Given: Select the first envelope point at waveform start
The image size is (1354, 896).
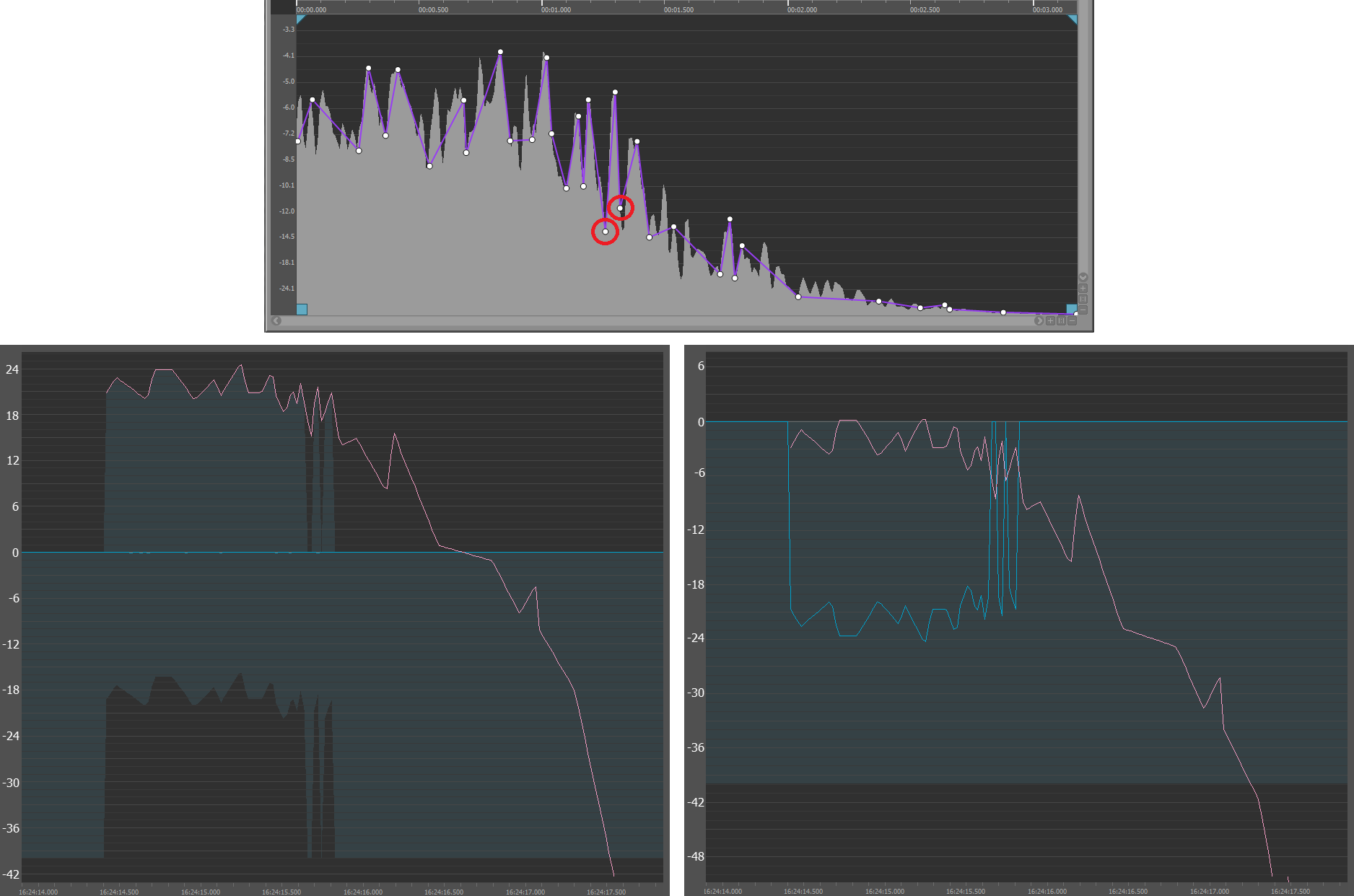Looking at the screenshot, I should [298, 141].
